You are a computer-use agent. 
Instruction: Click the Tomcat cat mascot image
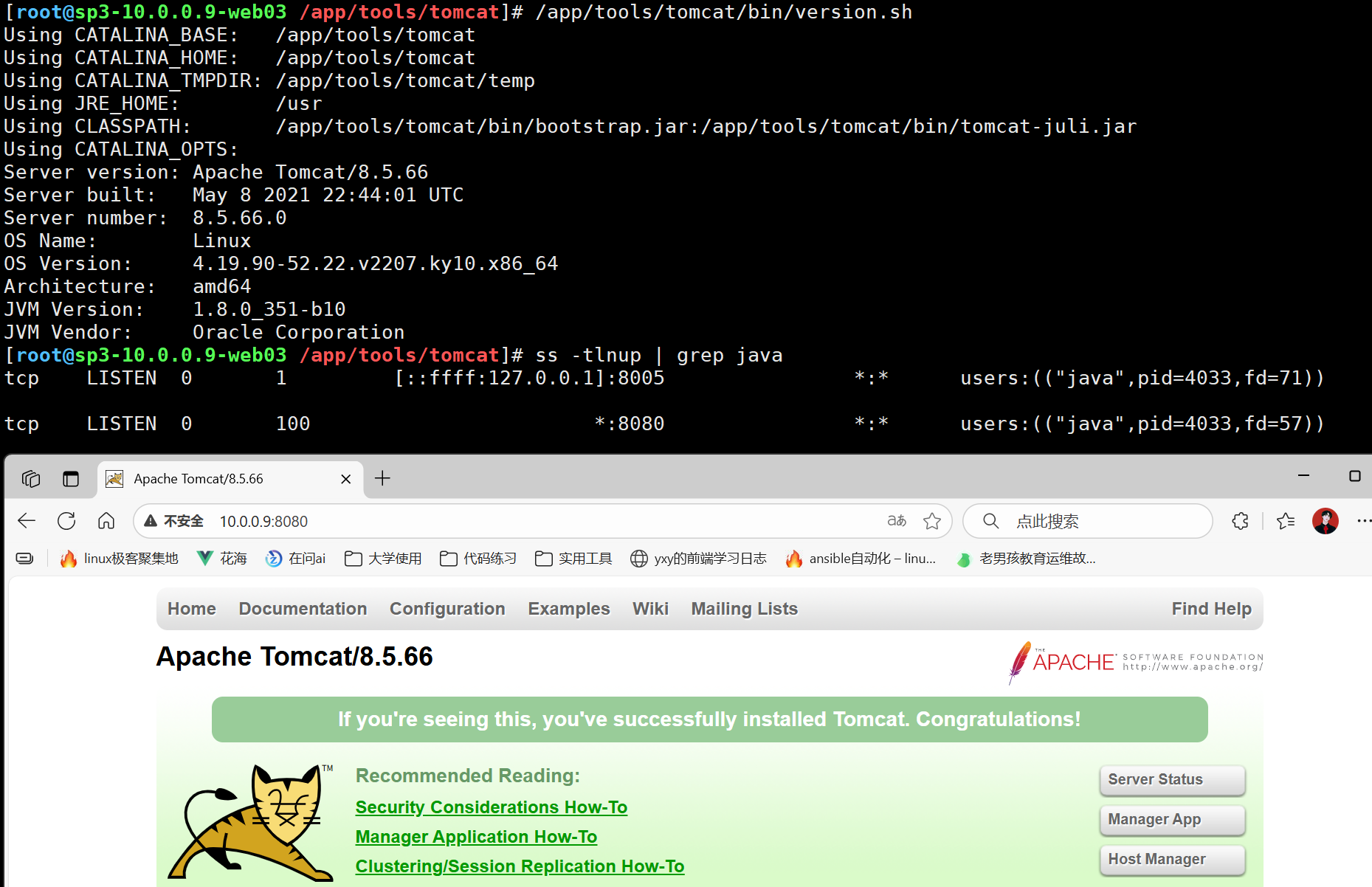(x=251, y=822)
